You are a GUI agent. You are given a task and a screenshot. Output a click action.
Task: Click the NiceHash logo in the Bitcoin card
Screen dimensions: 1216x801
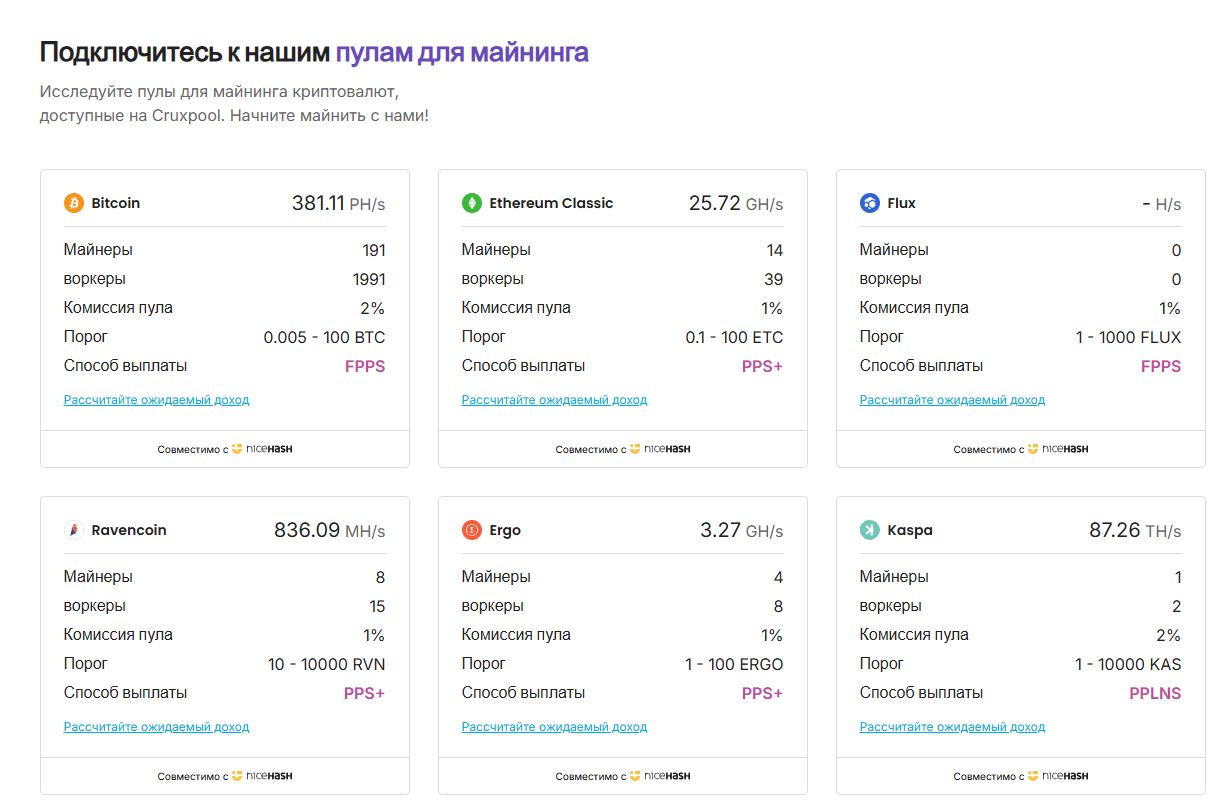click(x=262, y=449)
